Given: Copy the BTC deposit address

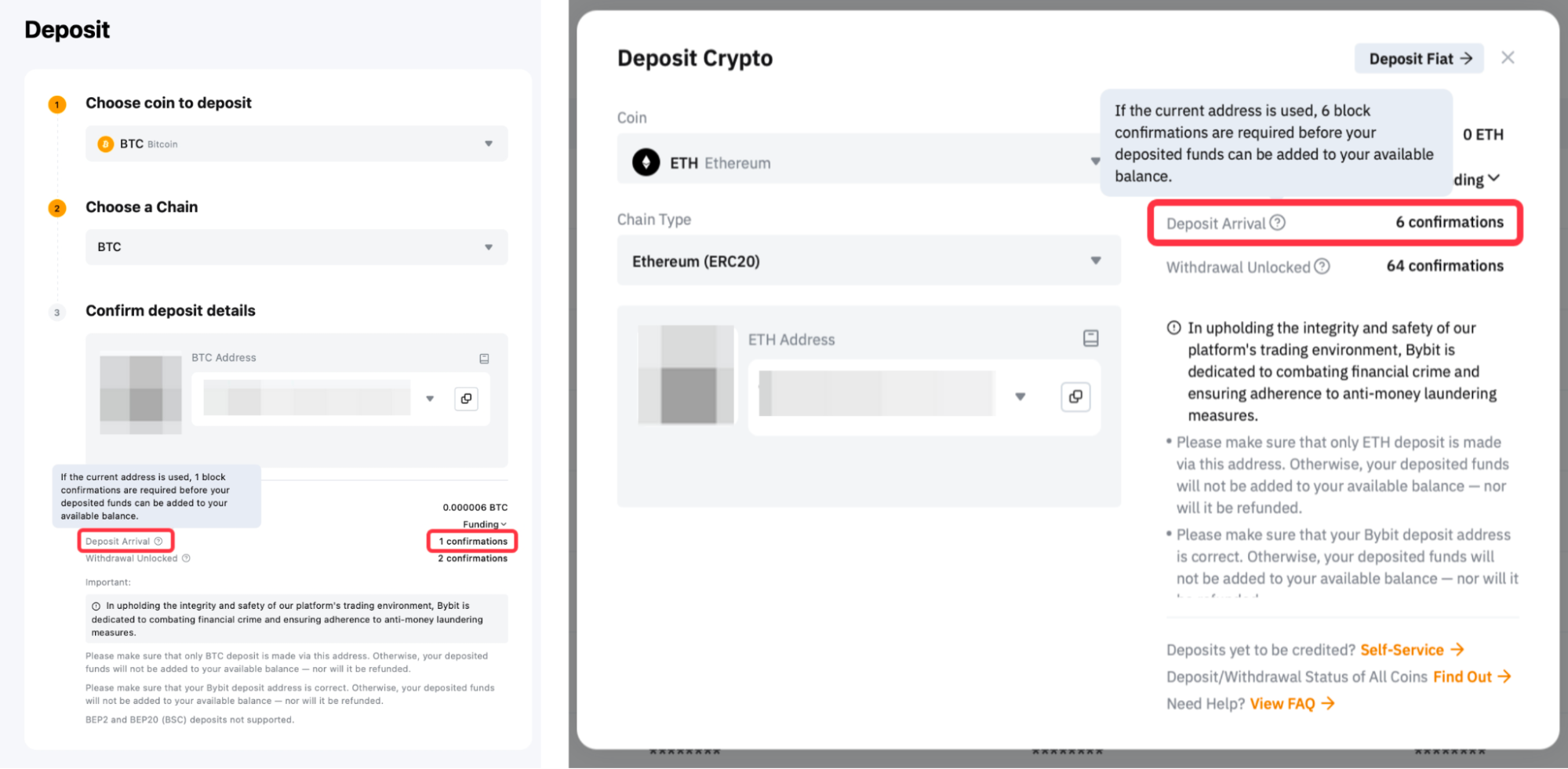Looking at the screenshot, I should tap(466, 399).
